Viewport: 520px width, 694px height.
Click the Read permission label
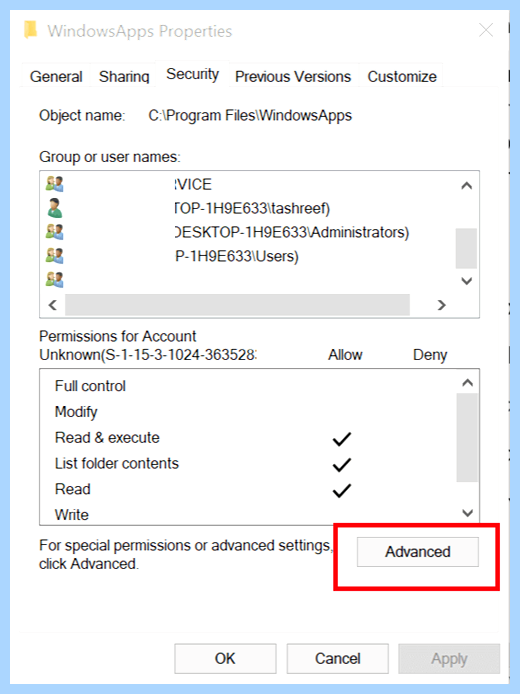tap(73, 489)
